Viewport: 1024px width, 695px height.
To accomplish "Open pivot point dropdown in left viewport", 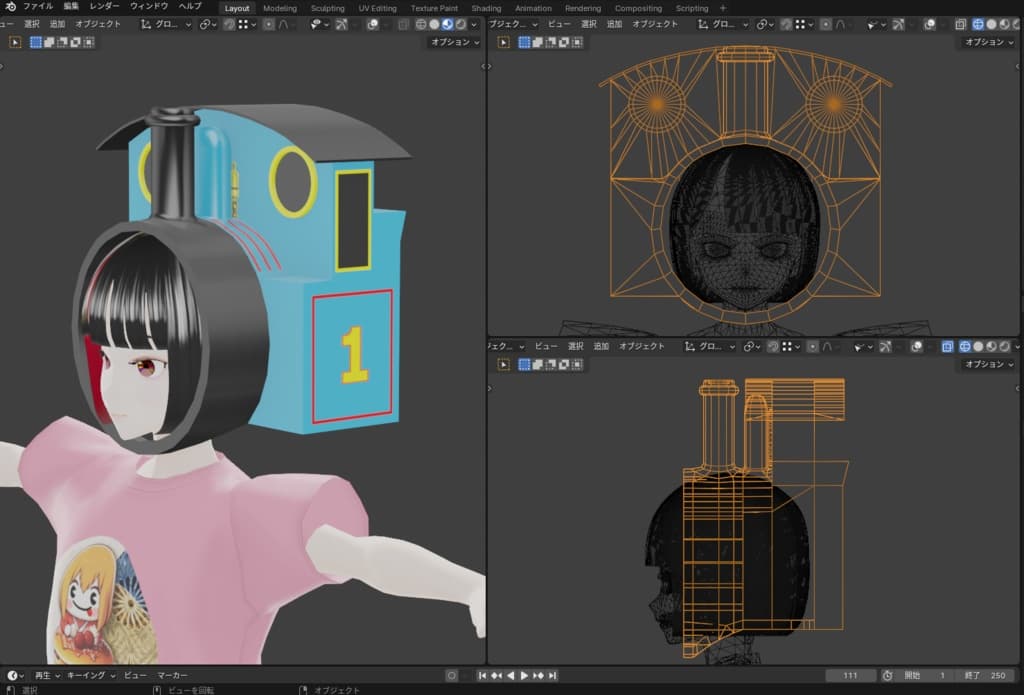I will pos(208,25).
